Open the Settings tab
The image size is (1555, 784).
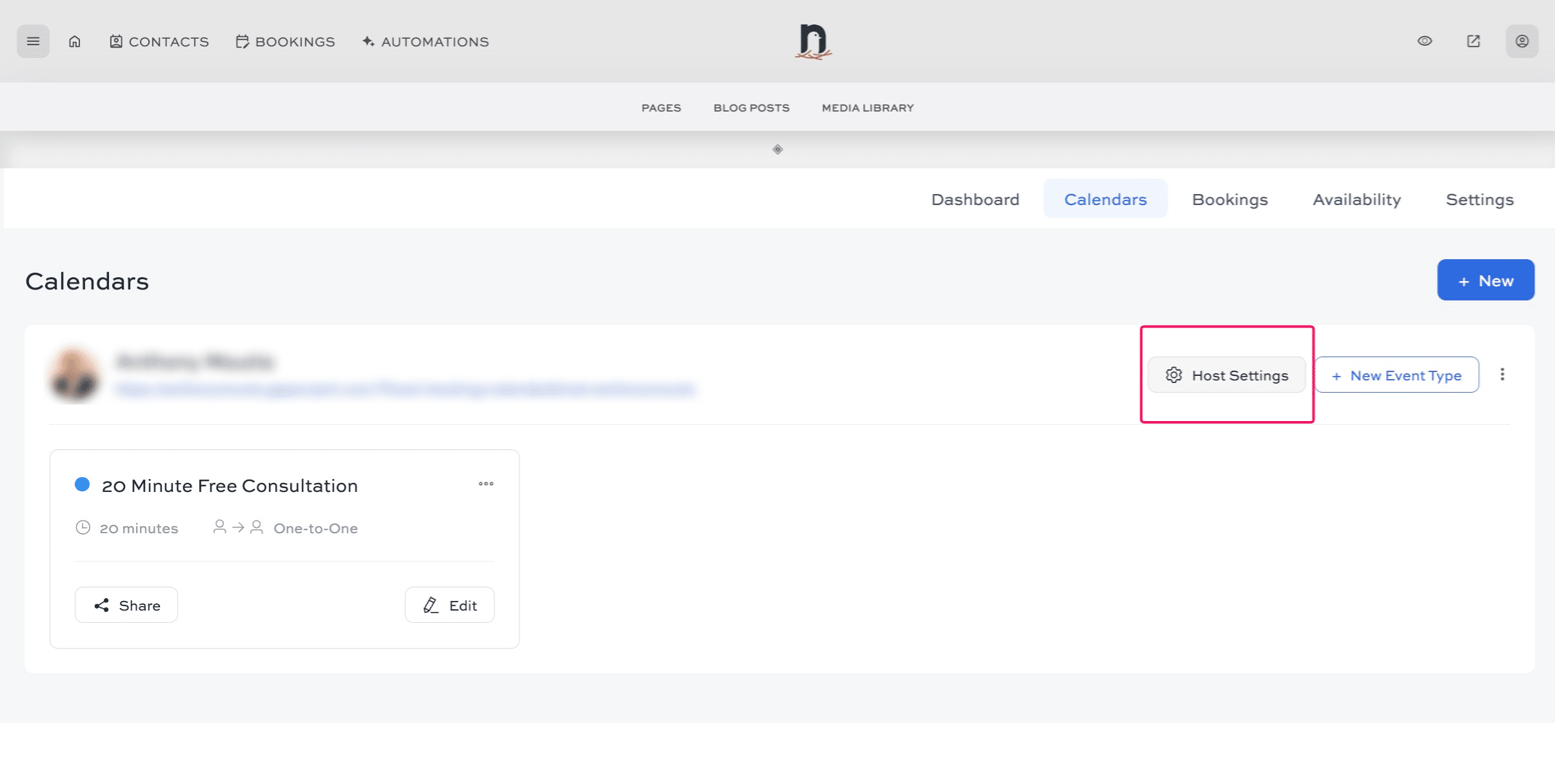tap(1479, 199)
